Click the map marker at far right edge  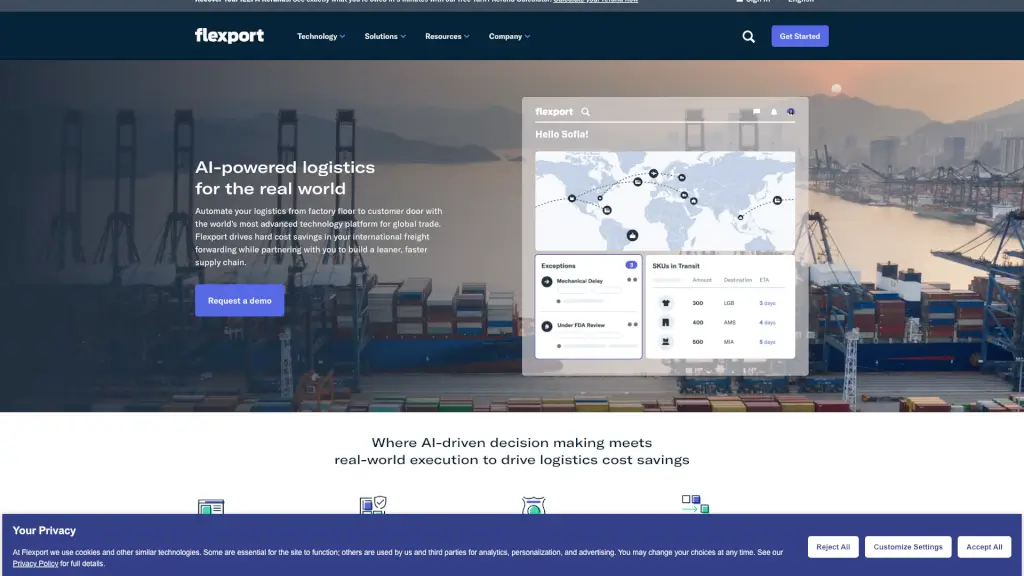coord(777,200)
